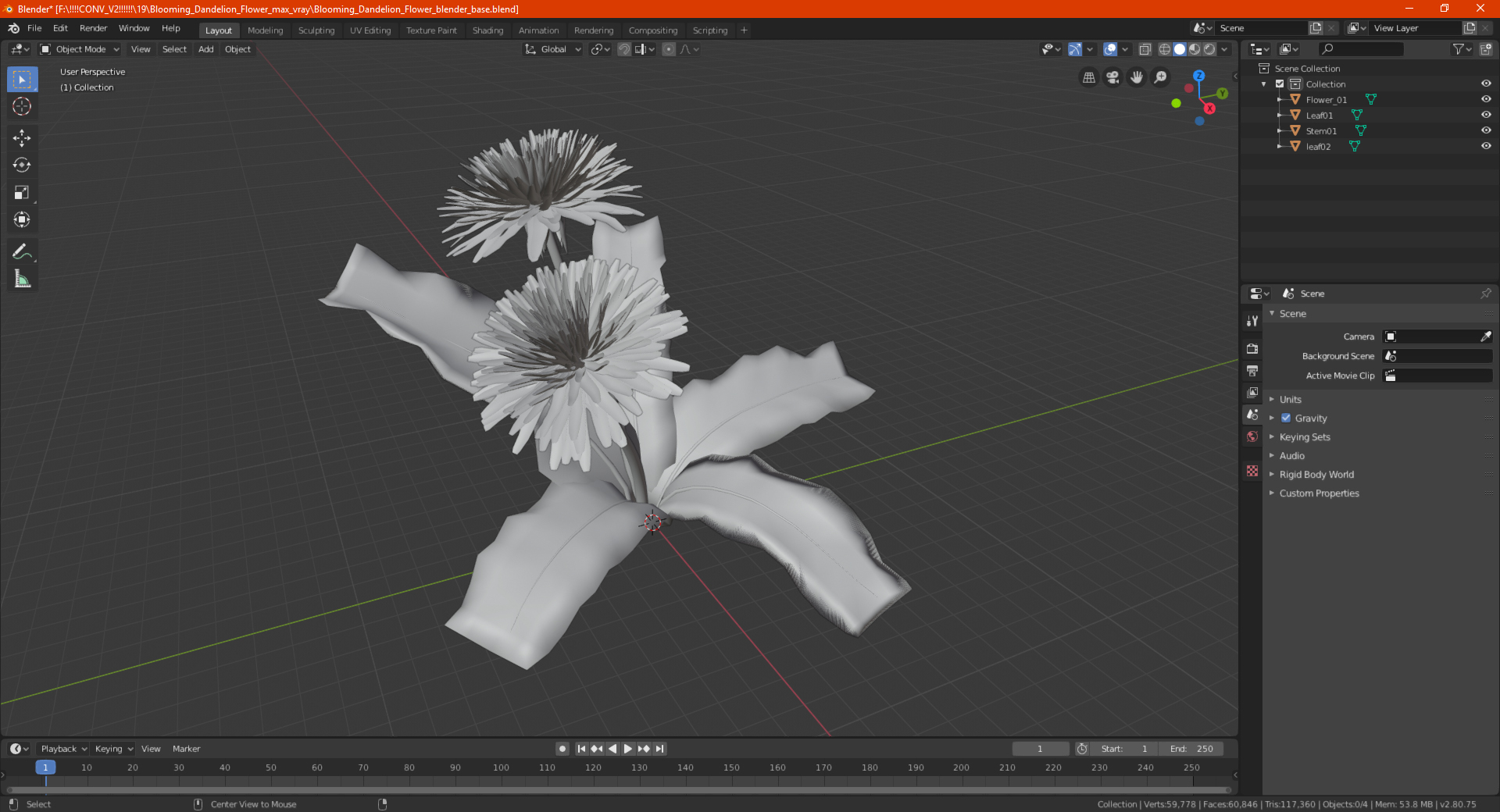This screenshot has width=1500, height=812.
Task: Select the Measure tool
Action: 22,279
